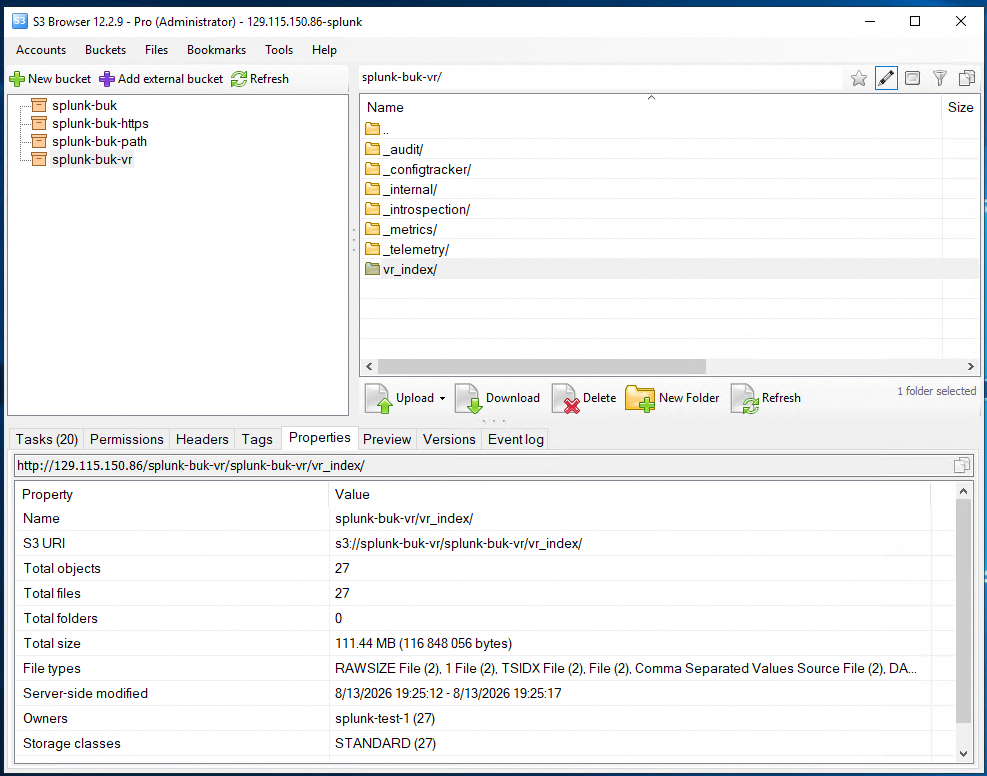Click the New bucket toolbar button

(x=50, y=79)
